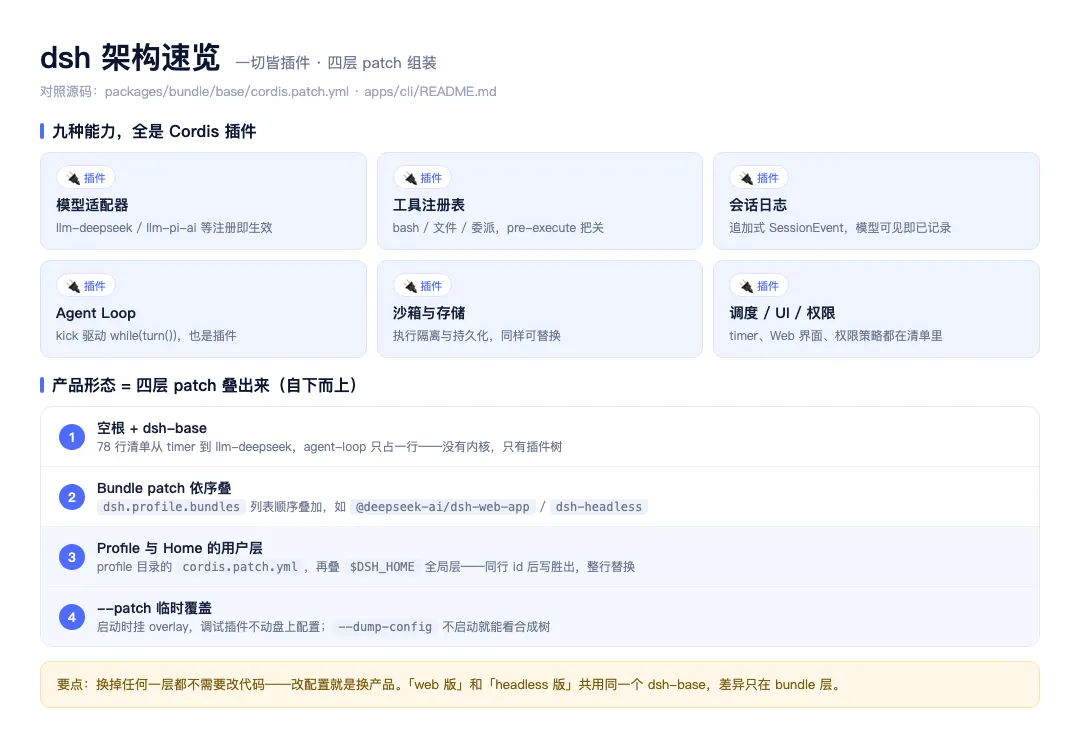The width and height of the screenshot is (1080, 743).
Task: Click the description 执行隔离与持久化，同样可替换
Action: [477, 336]
